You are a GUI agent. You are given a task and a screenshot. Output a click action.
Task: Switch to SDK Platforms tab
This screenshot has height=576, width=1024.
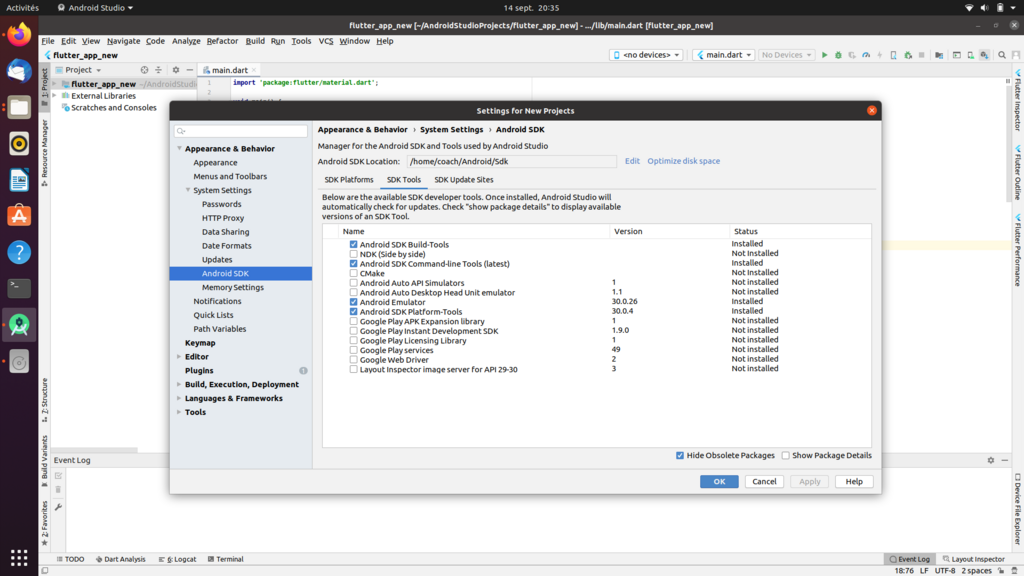tap(349, 180)
